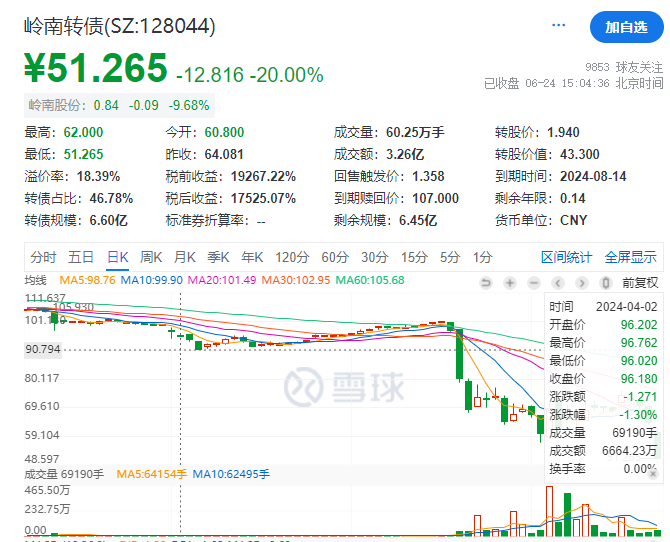Select the 日K chart tab

point(118,257)
